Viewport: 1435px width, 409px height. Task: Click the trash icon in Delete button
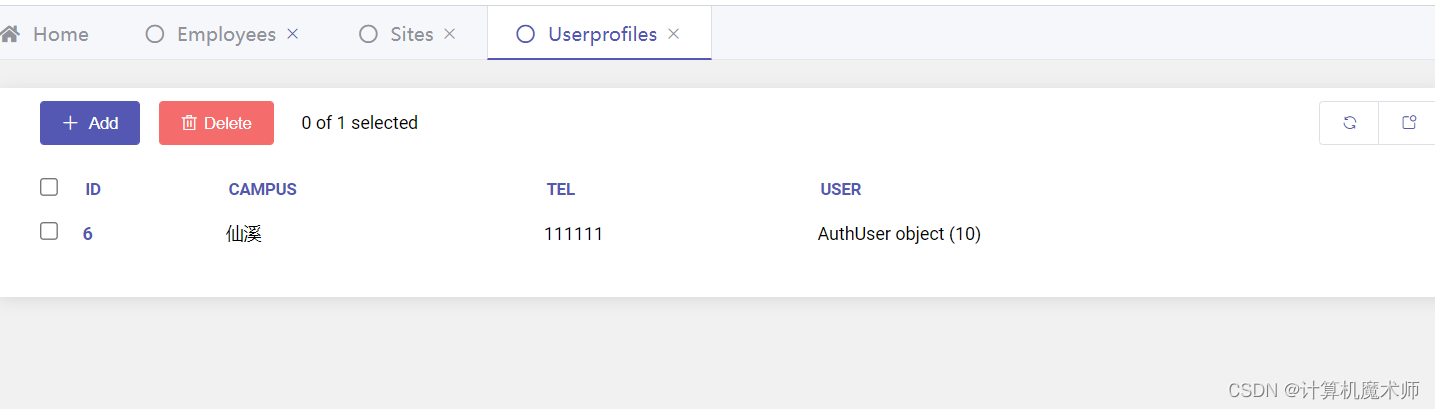[189, 123]
